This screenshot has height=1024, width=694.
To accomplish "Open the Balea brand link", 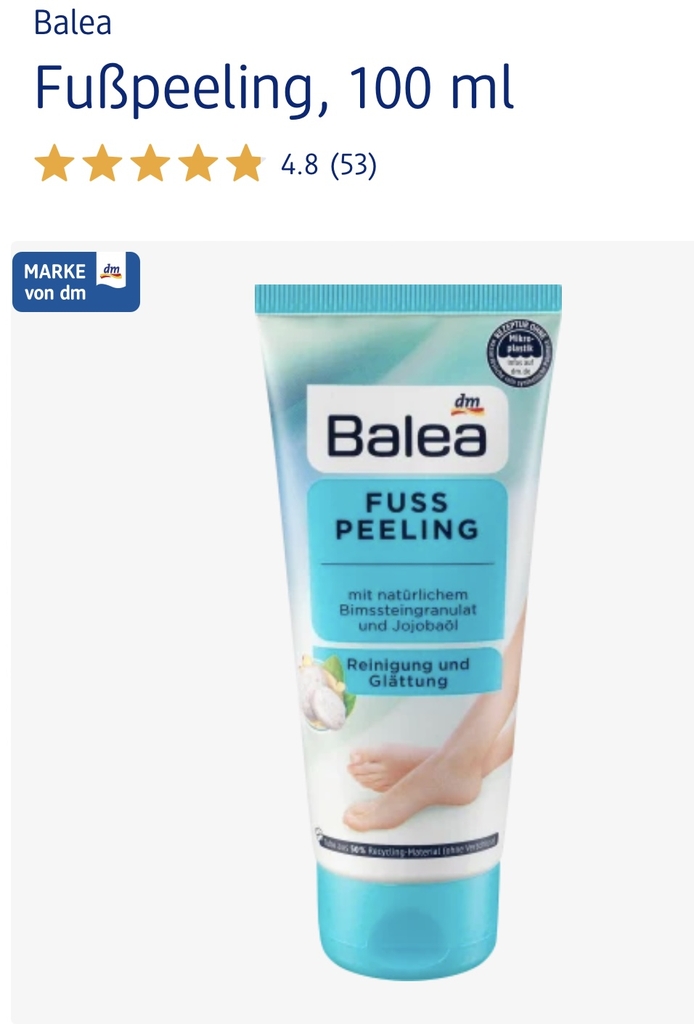I will click(x=72, y=22).
